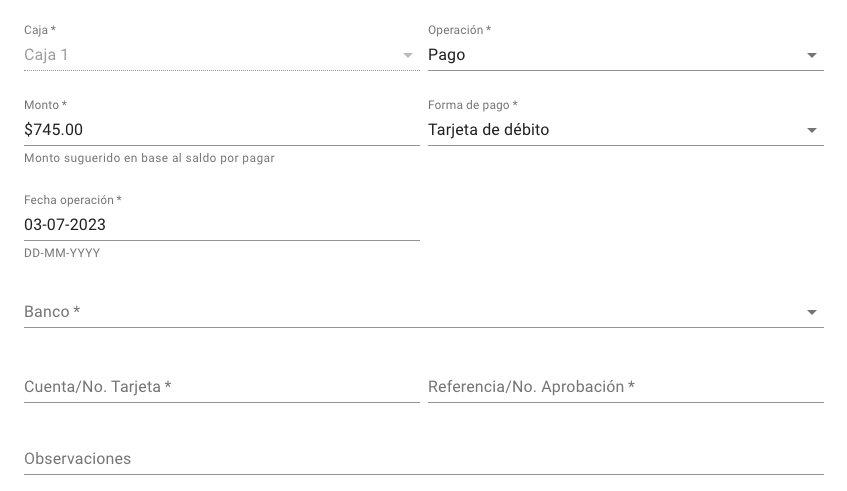Click the small Operación field label
847x491 pixels.
pyautogui.click(x=459, y=30)
